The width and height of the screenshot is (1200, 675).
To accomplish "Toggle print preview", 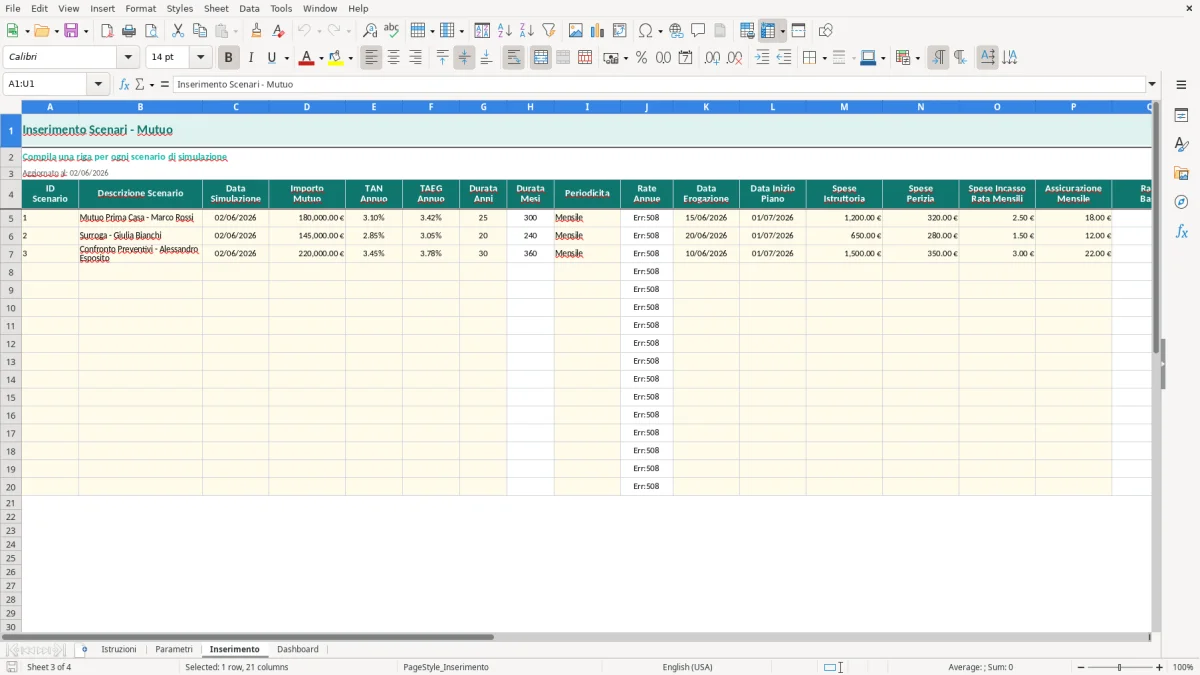I will coord(151,31).
